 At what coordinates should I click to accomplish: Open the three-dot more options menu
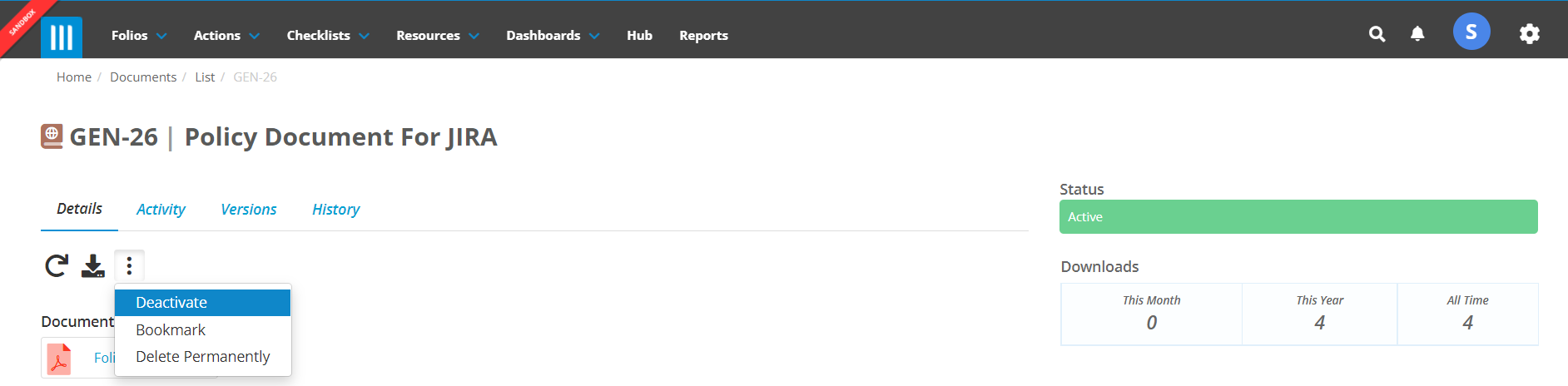(129, 266)
